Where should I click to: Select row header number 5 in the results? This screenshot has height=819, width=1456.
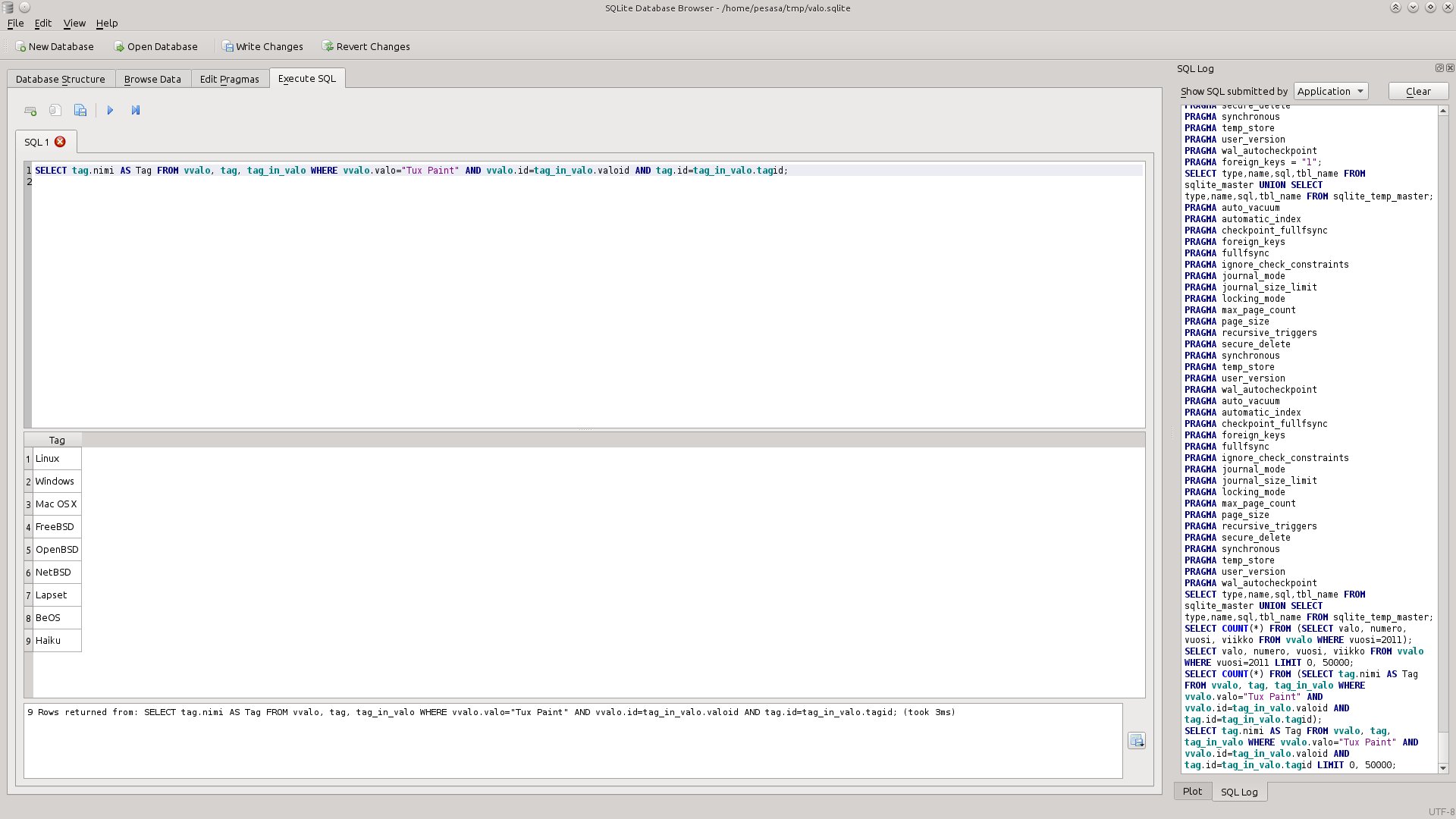pyautogui.click(x=28, y=550)
